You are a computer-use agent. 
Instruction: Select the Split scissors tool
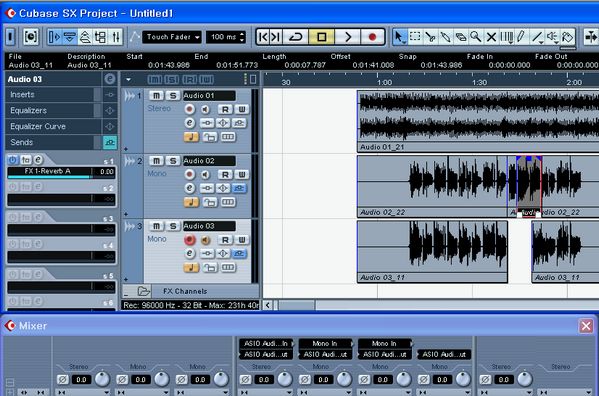[x=430, y=37]
